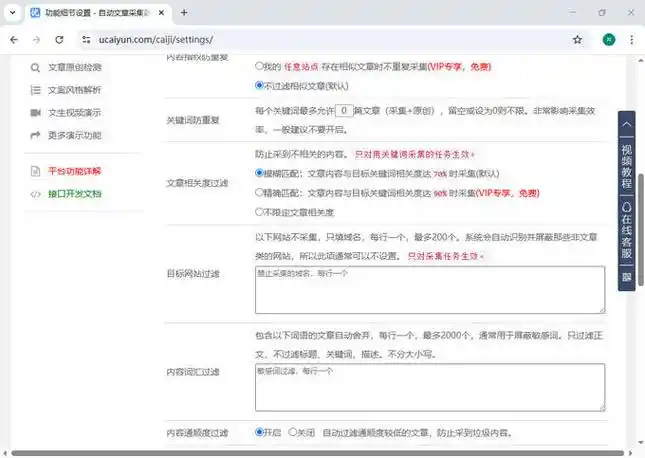This screenshot has width=645, height=458.
Task: Click the keyword article limit number field
Action: [344, 110]
